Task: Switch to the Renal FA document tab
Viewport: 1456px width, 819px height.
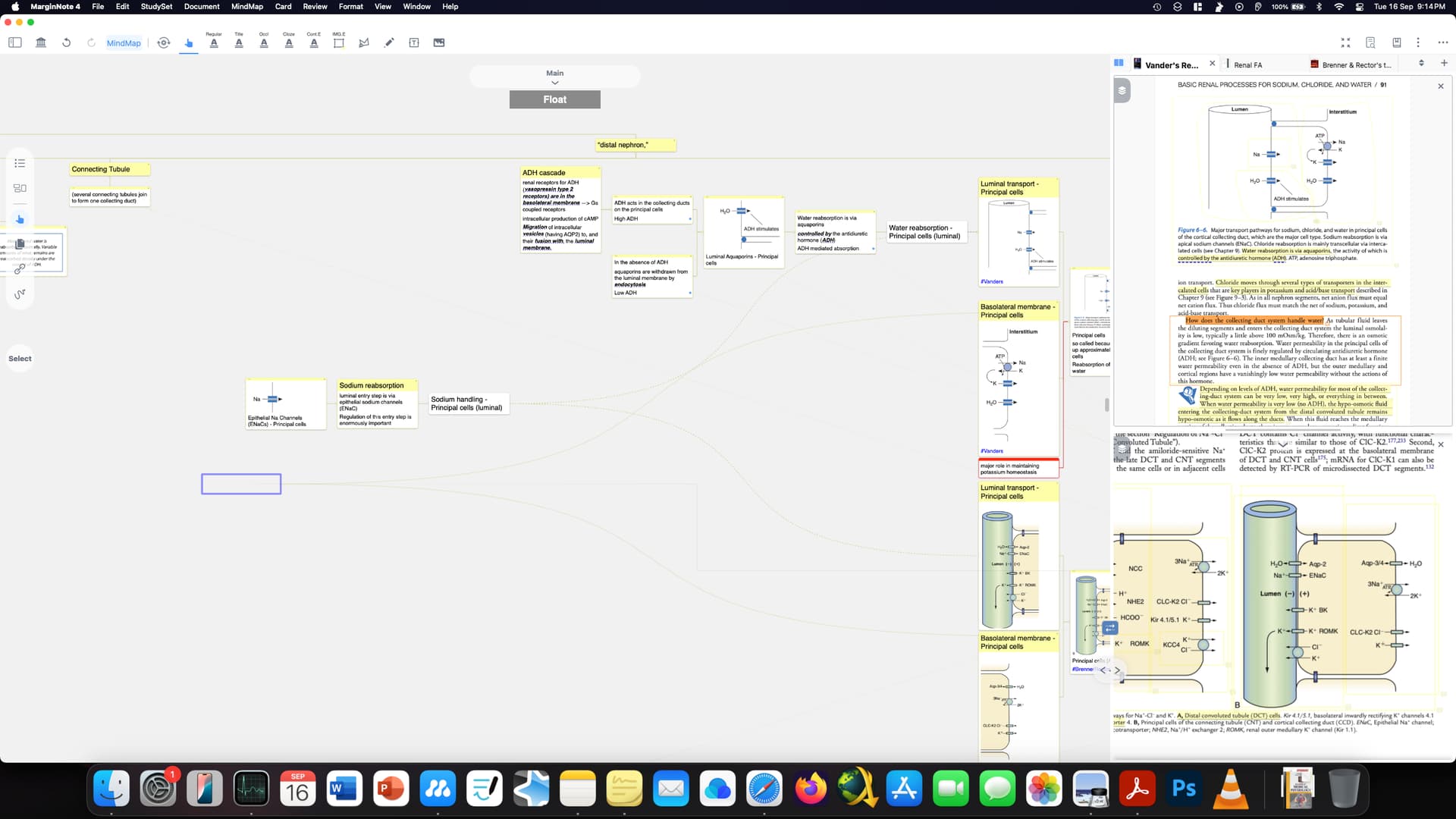Action: click(1247, 65)
